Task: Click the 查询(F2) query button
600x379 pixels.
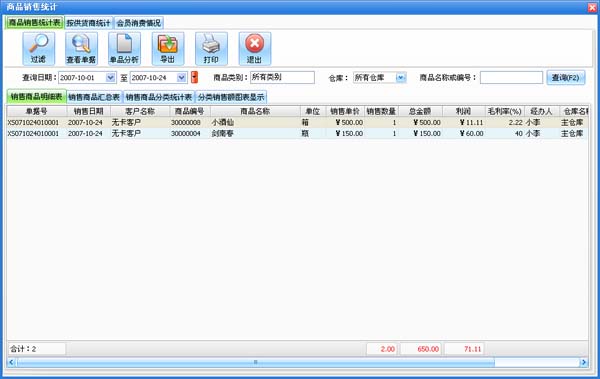Action: coord(566,78)
